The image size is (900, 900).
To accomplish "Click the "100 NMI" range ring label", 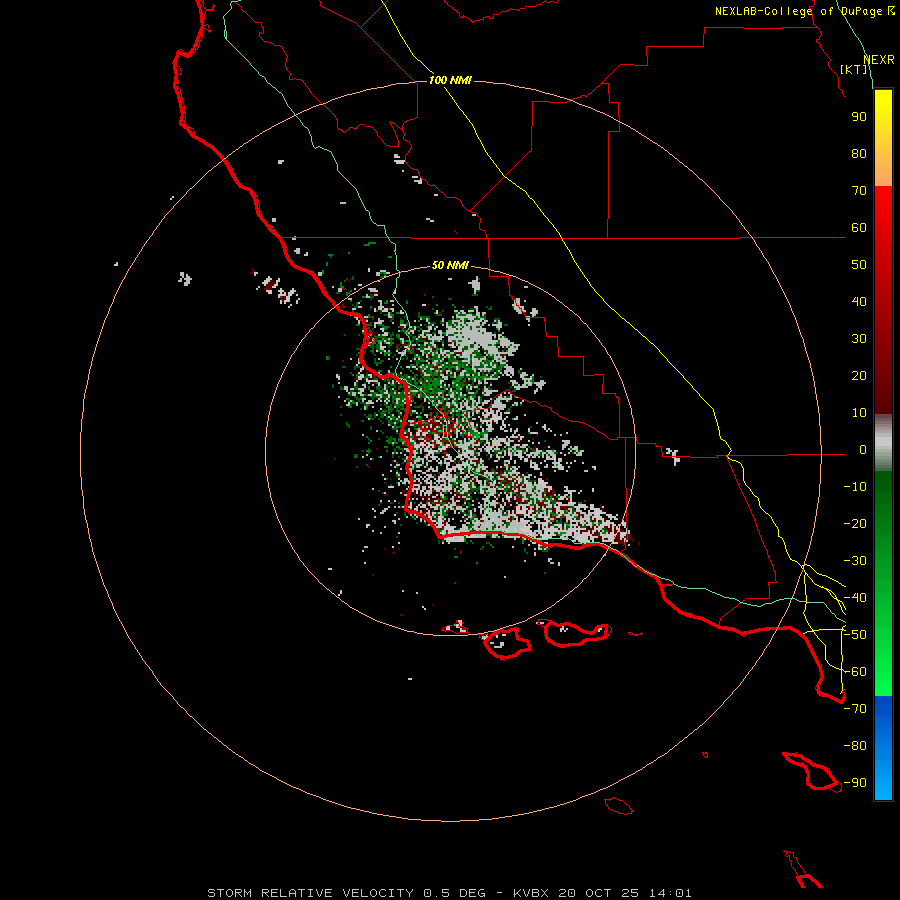I will 450,80.
